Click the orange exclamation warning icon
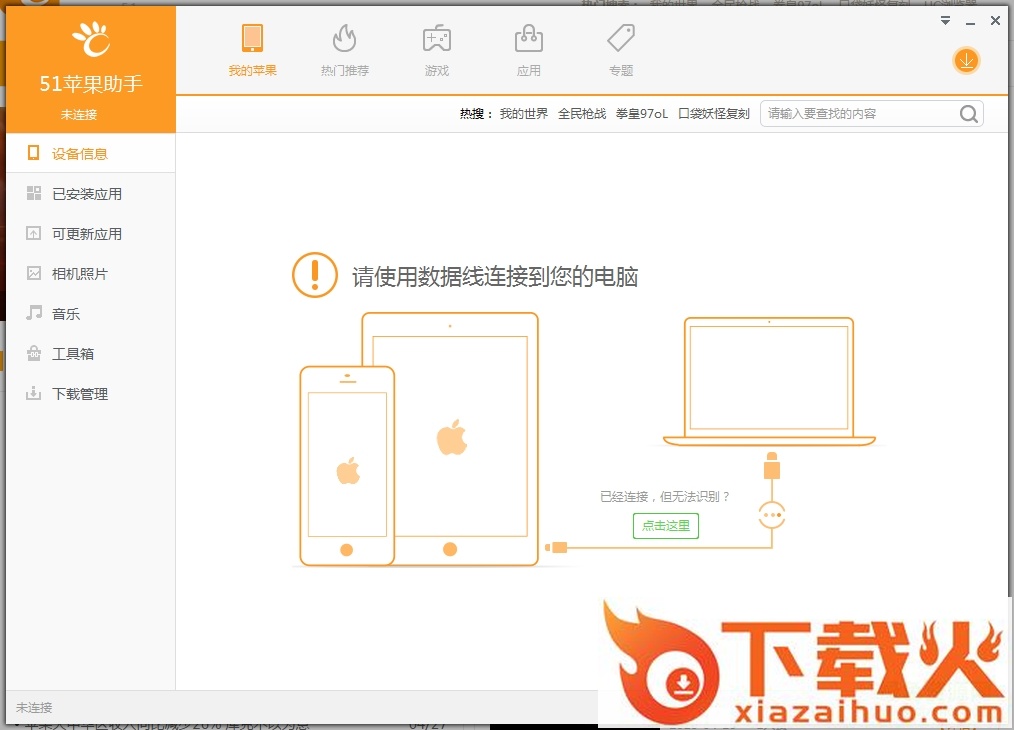 point(315,275)
